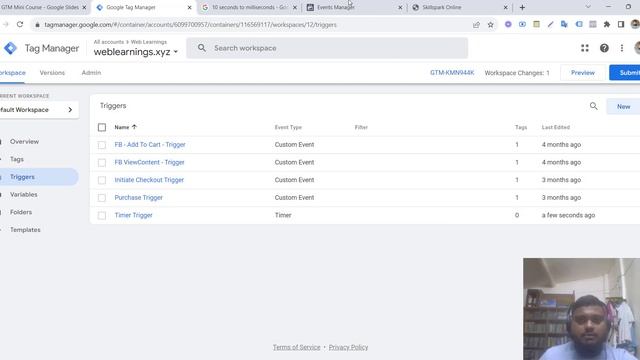Check the Timer Trigger checkbox

pos(102,215)
